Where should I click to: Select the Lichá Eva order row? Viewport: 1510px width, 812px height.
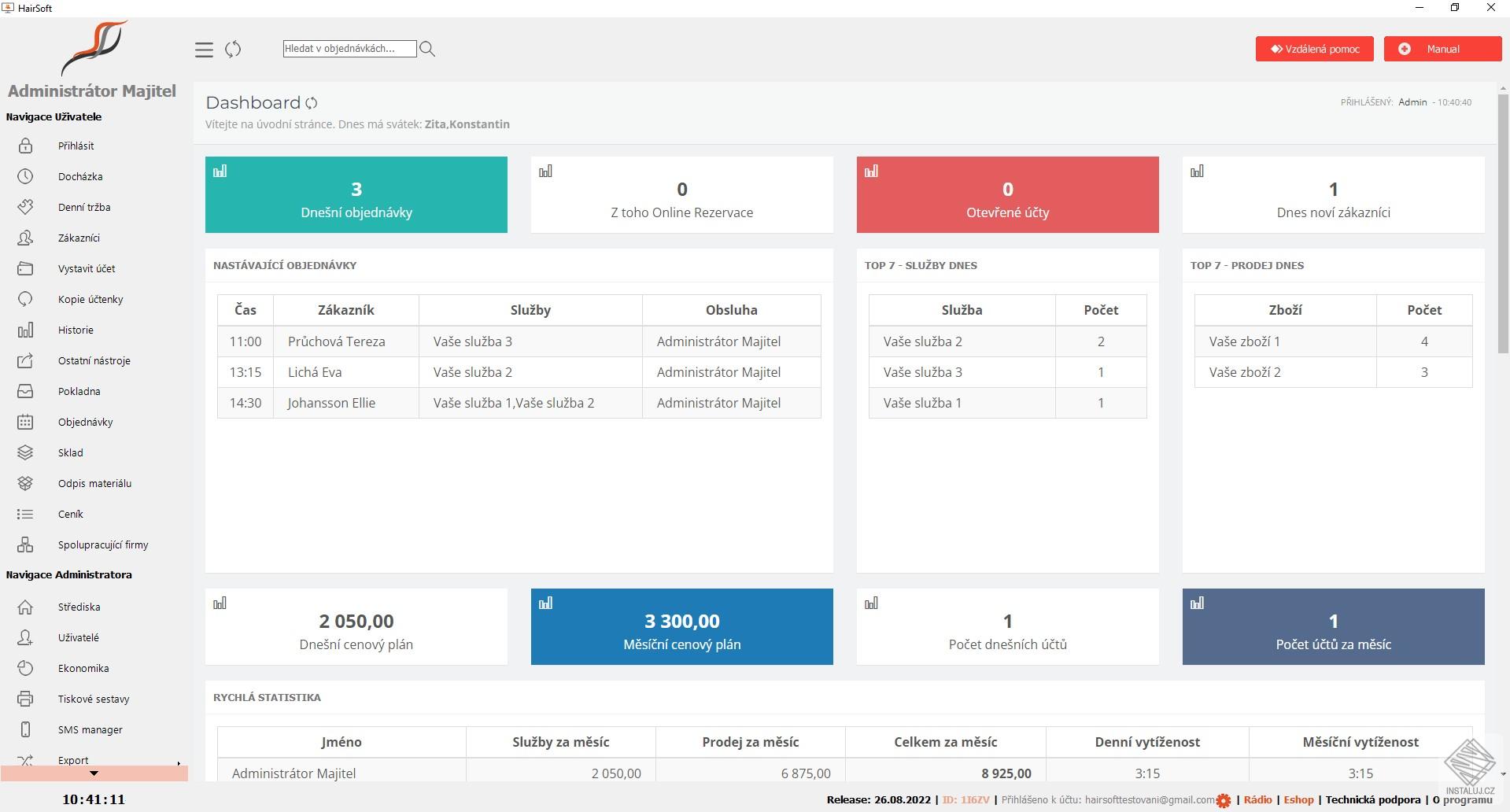[x=519, y=372]
